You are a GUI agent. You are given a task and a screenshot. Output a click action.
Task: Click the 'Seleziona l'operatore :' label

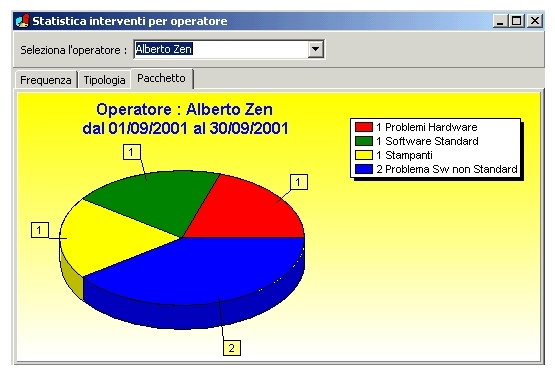(73, 50)
